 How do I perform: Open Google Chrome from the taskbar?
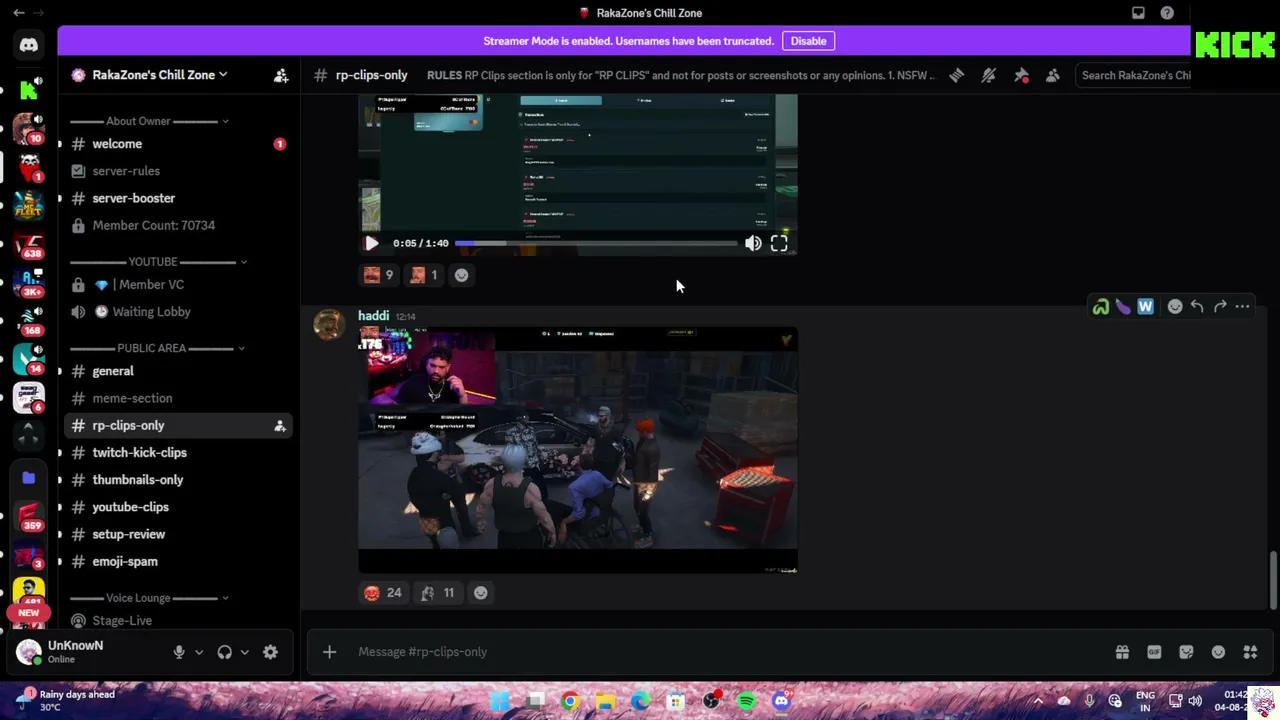click(x=570, y=701)
